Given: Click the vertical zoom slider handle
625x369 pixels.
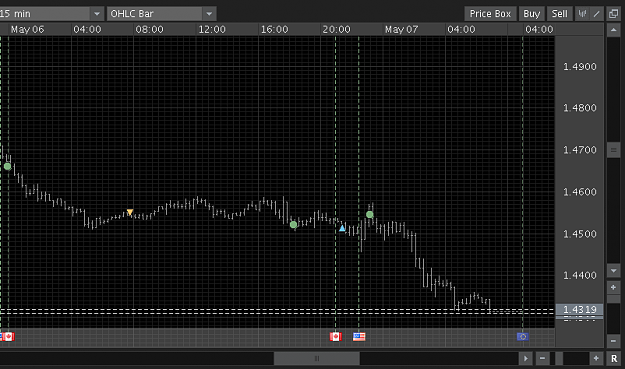Looking at the screenshot, I should click(613, 299).
